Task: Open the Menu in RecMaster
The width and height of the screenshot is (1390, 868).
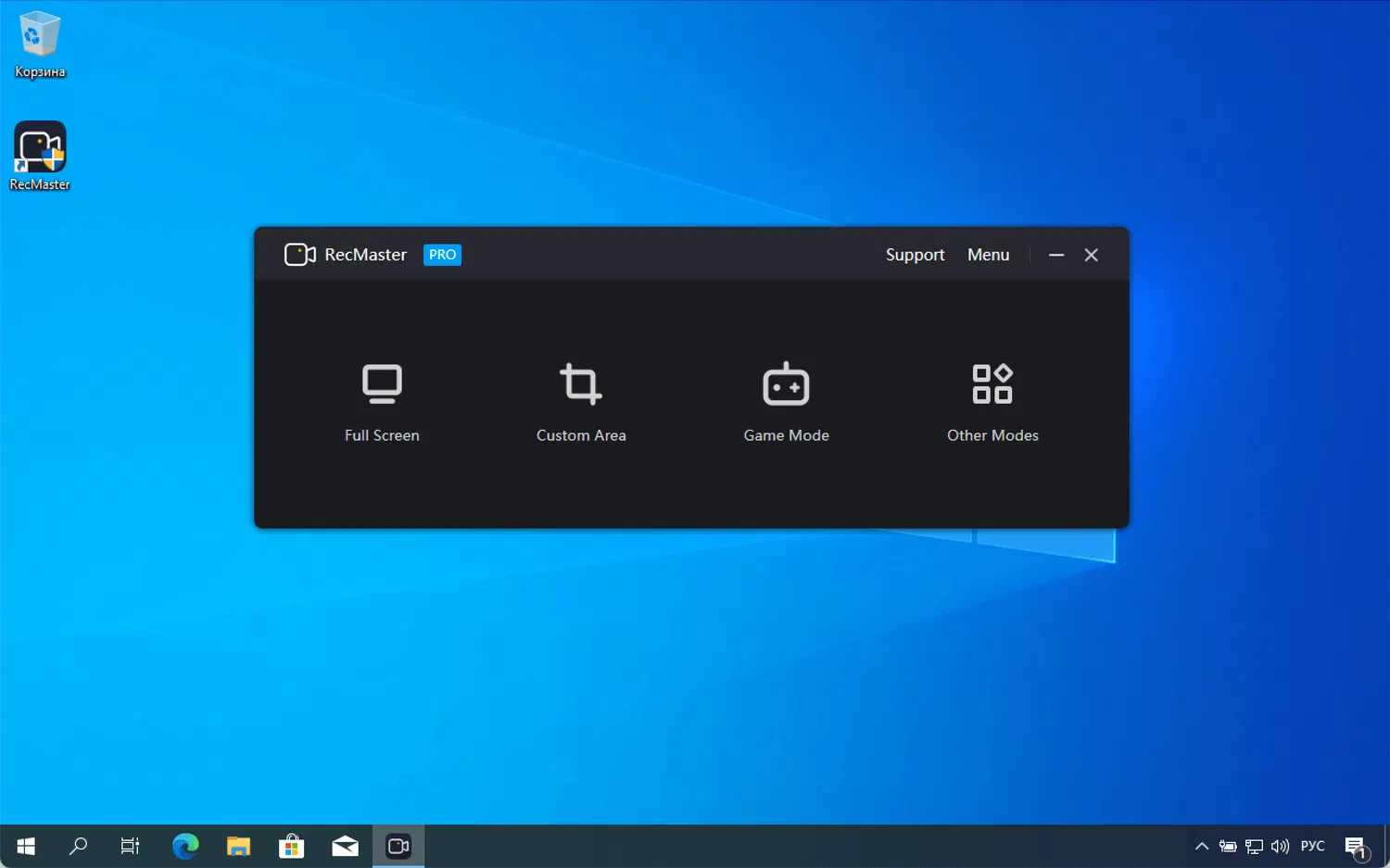Action: click(988, 254)
